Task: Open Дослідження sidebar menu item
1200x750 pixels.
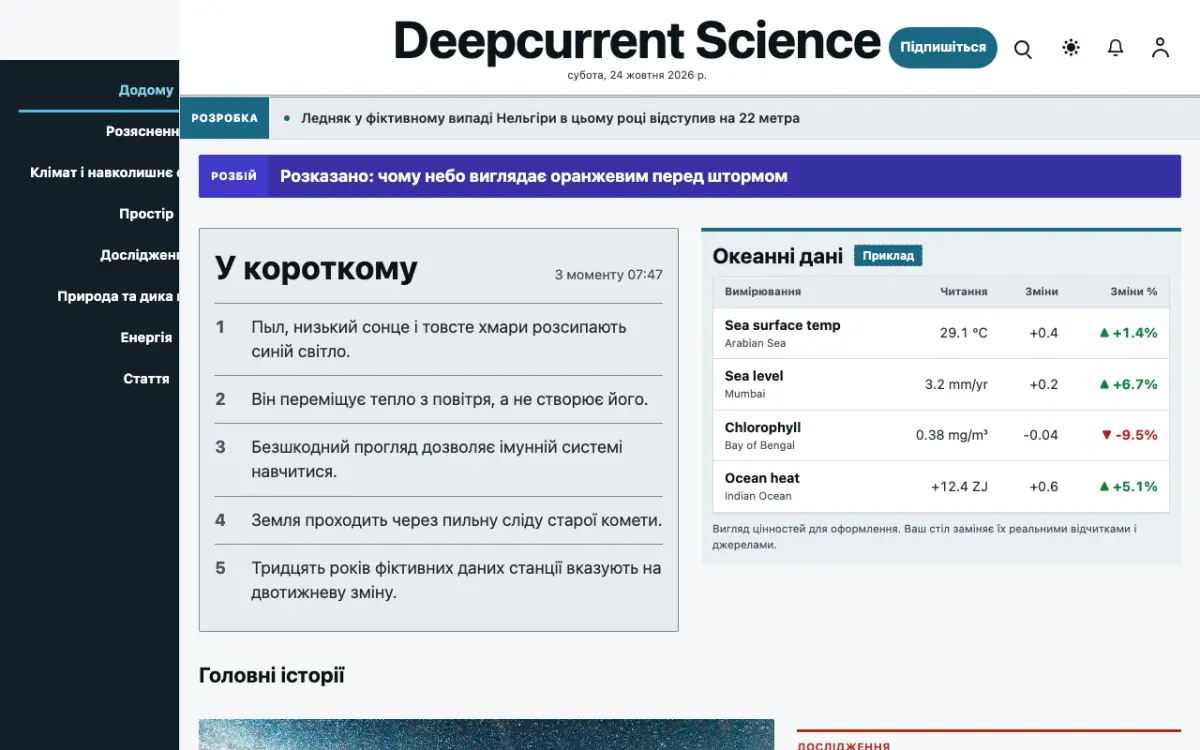Action: click(x=140, y=255)
